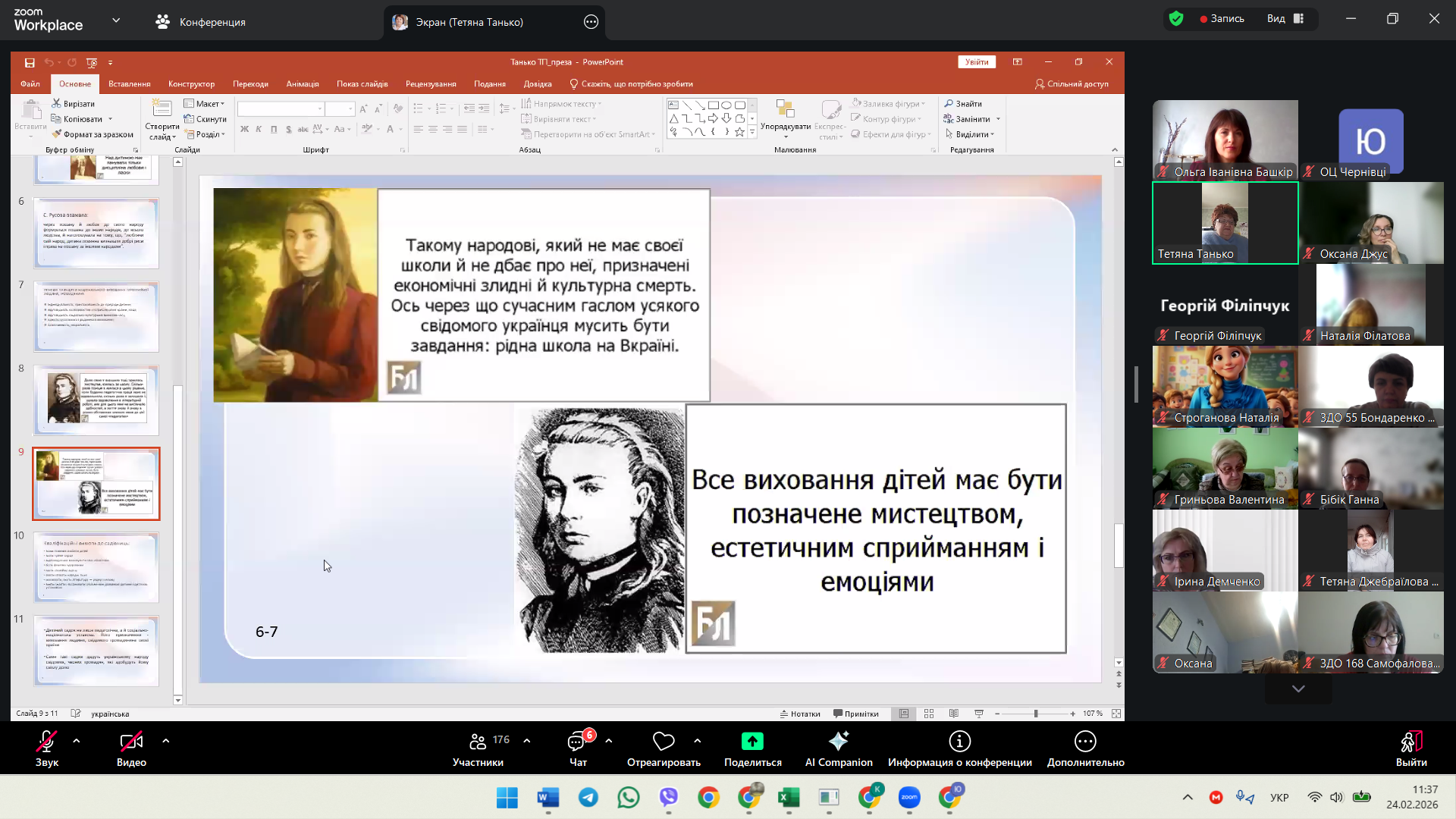1456x819 pixels.
Task: Open Zoom conference information
Action: tap(960, 748)
